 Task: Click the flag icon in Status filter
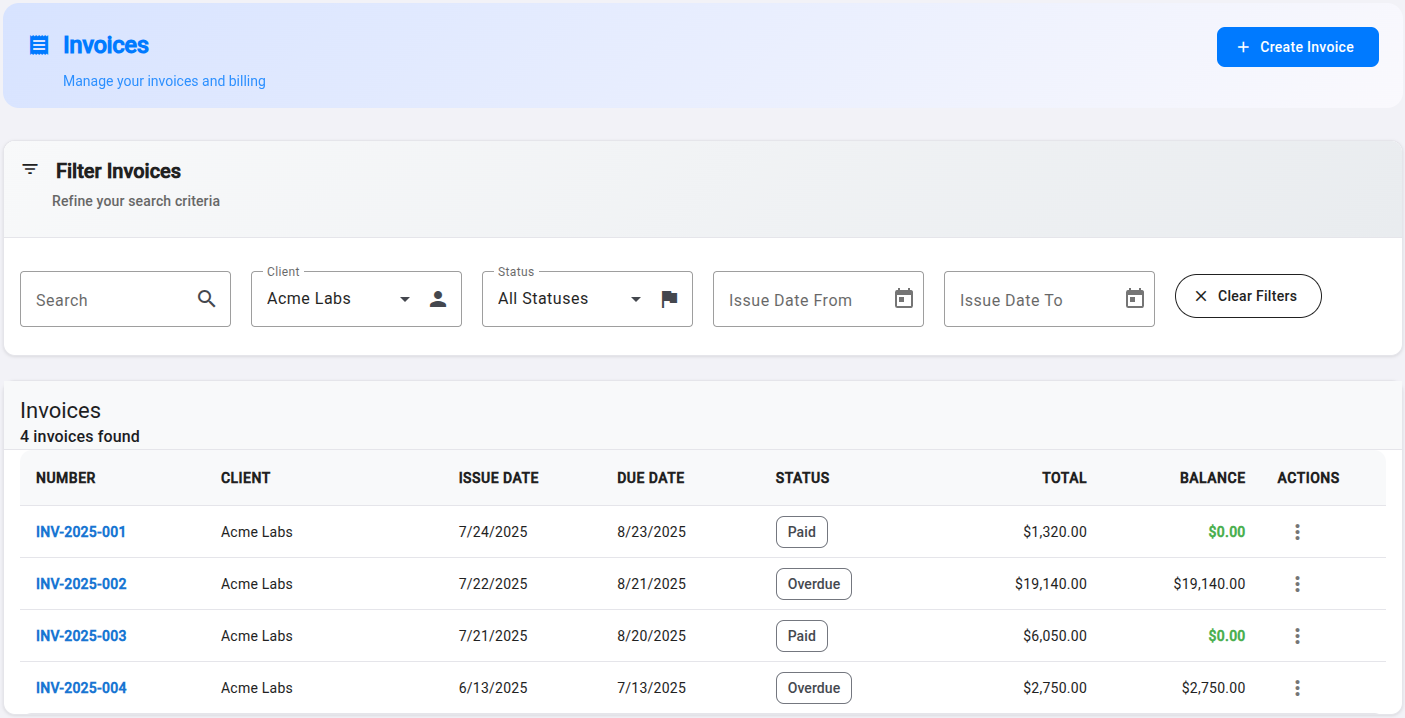[x=669, y=299]
